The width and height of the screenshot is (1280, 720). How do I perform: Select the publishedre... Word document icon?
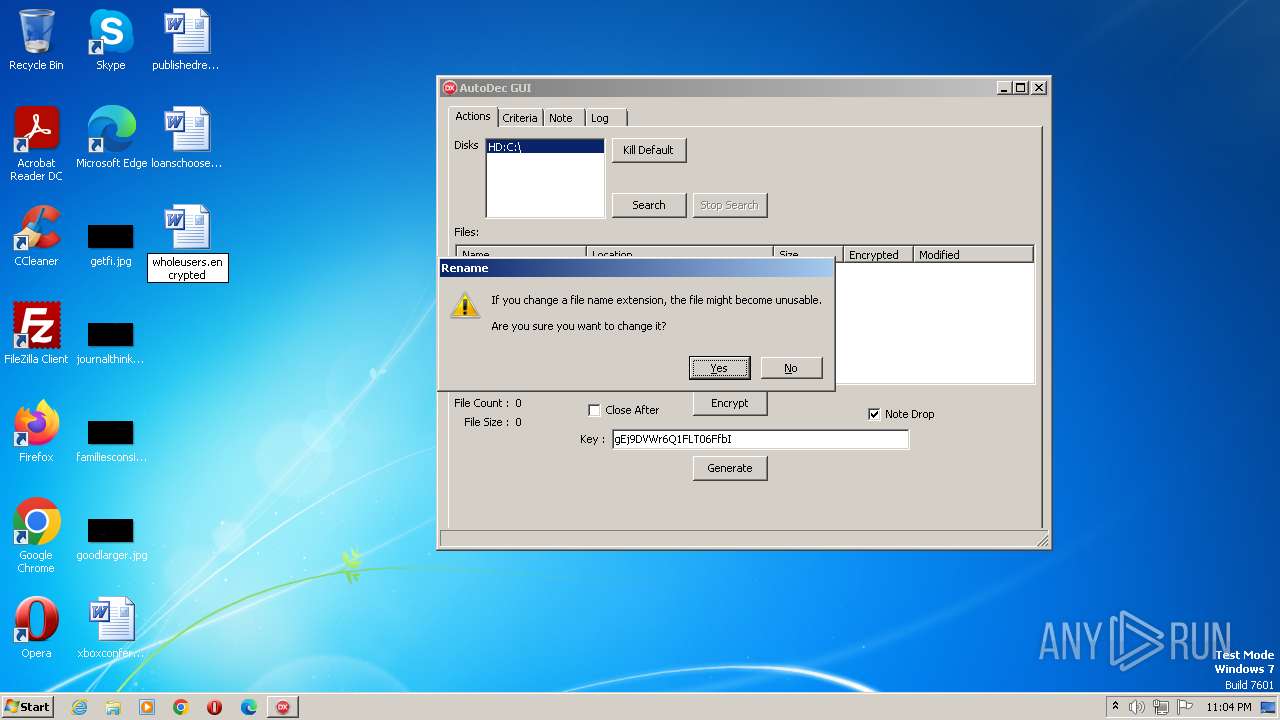(186, 40)
